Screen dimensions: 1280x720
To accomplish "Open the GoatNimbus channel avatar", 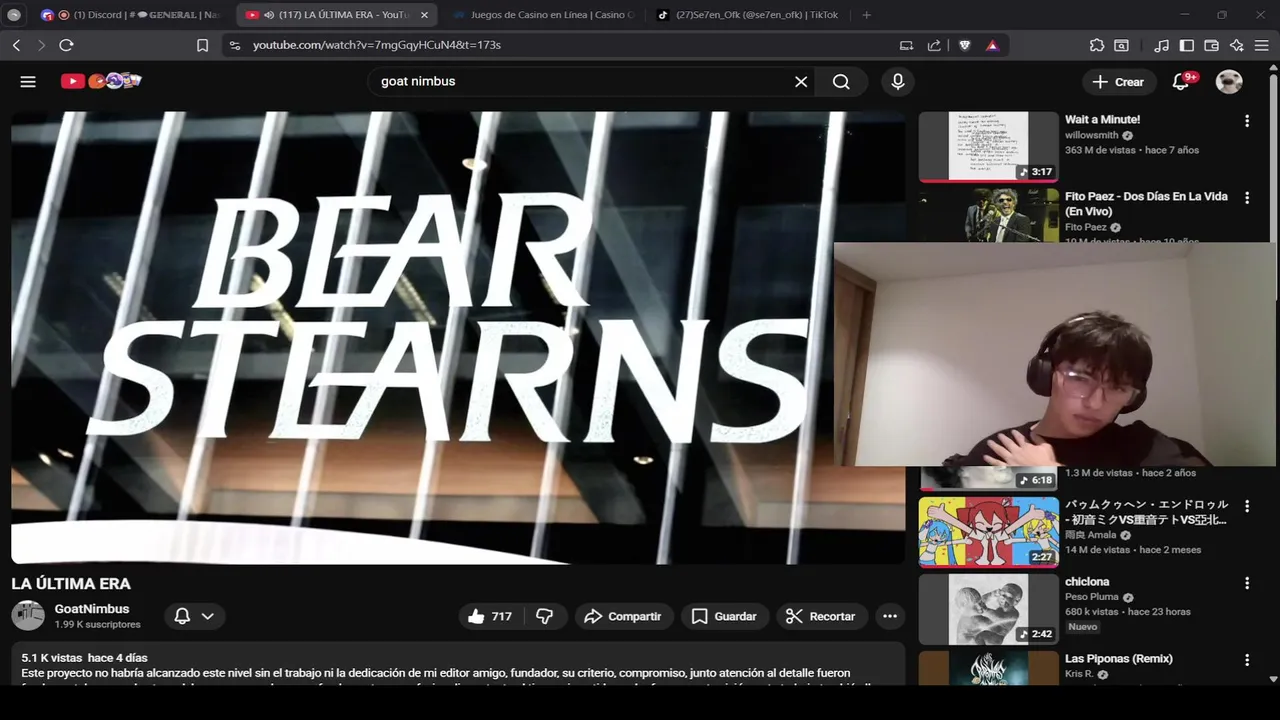I will click(x=28, y=615).
